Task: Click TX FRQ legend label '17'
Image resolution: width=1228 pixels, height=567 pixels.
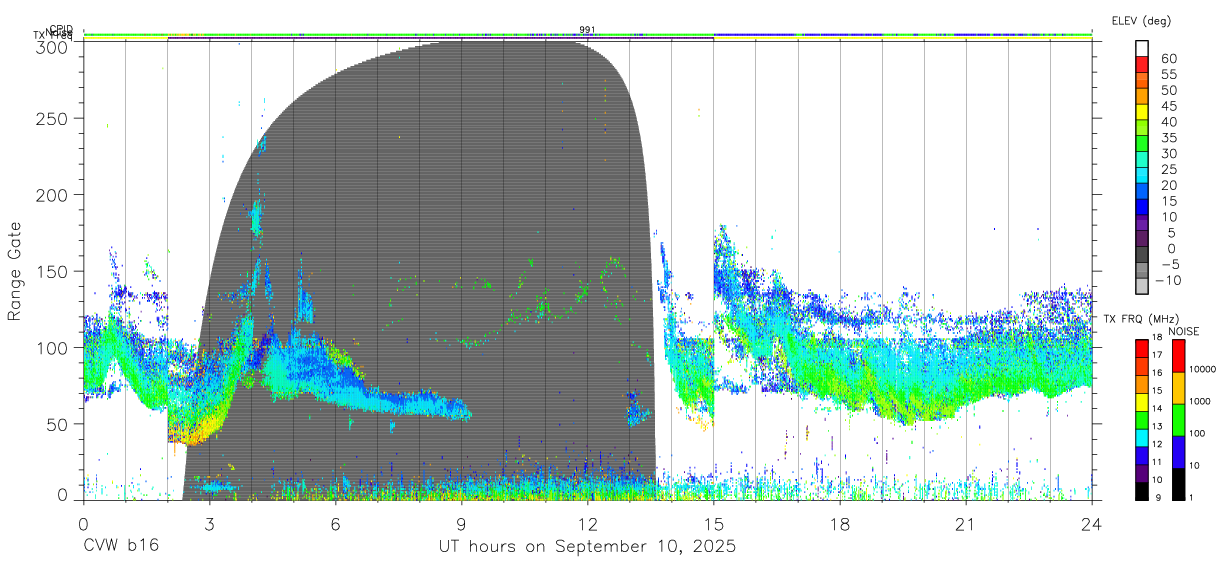Action: [1156, 354]
